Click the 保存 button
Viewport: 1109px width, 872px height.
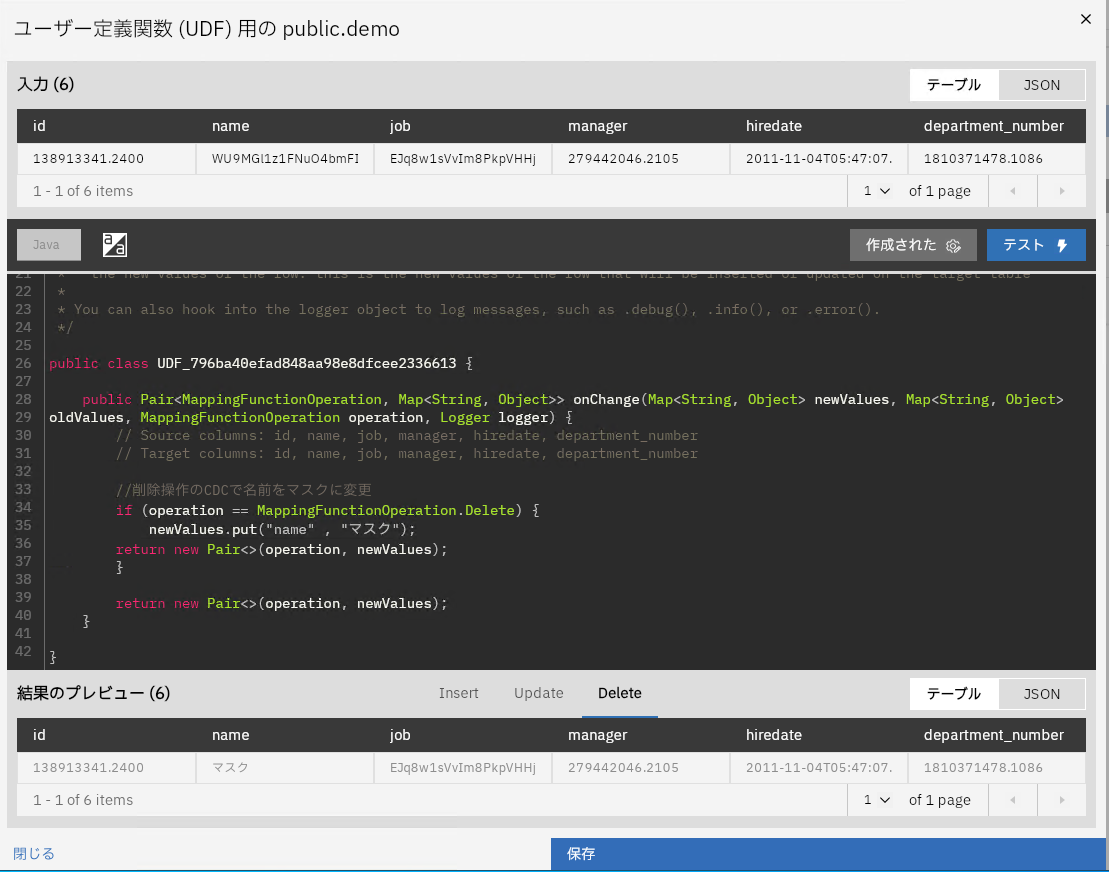coord(829,854)
